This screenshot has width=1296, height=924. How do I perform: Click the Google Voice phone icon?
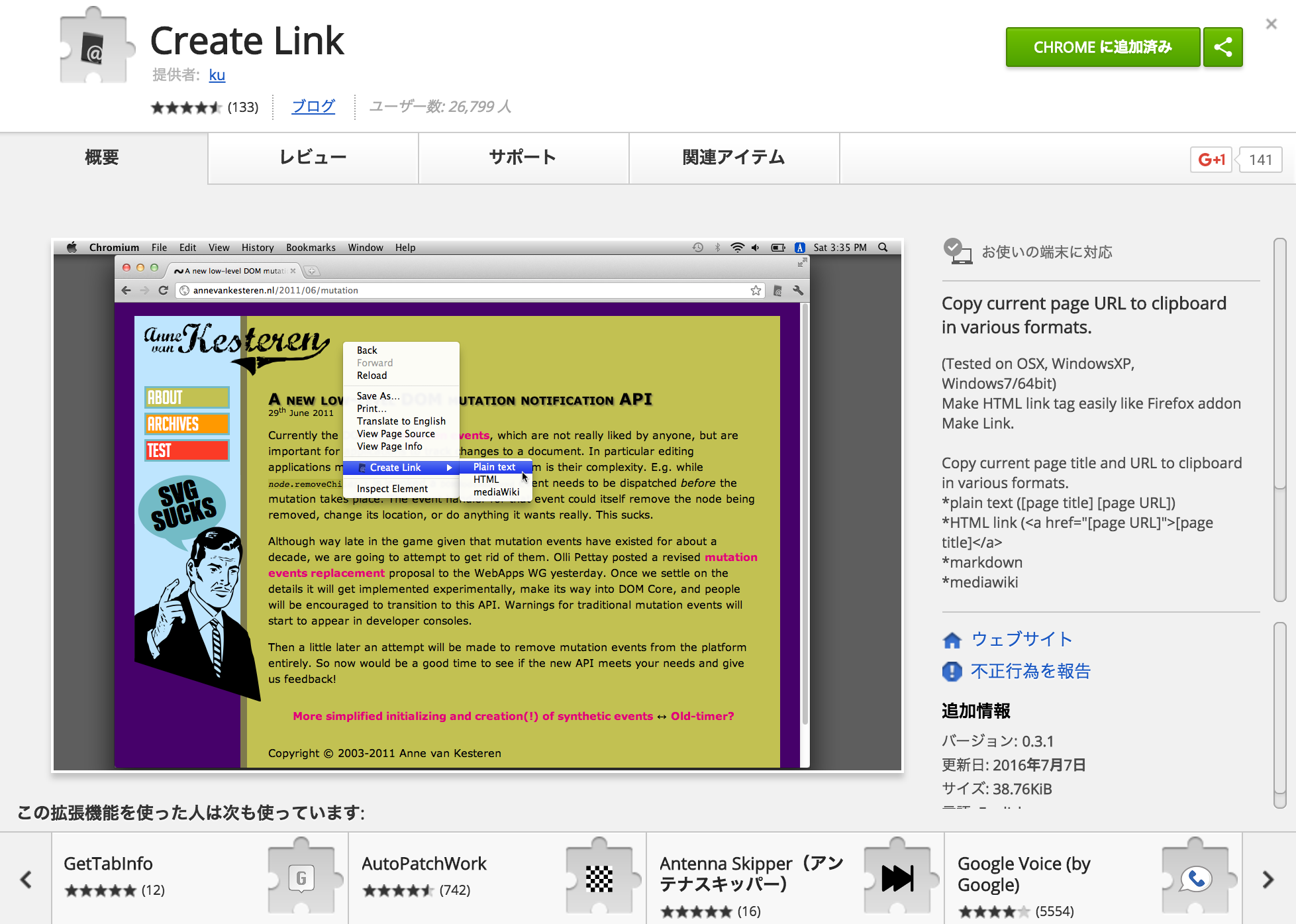click(1195, 878)
